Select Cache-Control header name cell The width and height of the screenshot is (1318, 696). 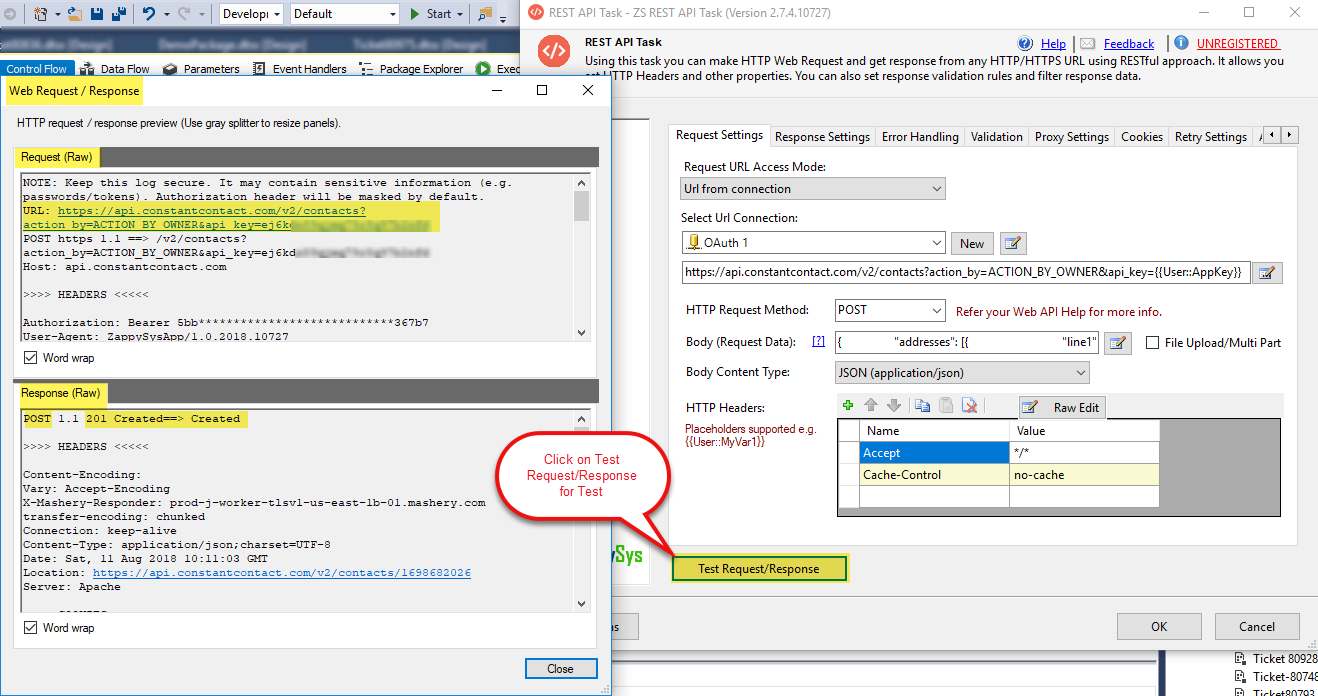pyautogui.click(x=934, y=475)
